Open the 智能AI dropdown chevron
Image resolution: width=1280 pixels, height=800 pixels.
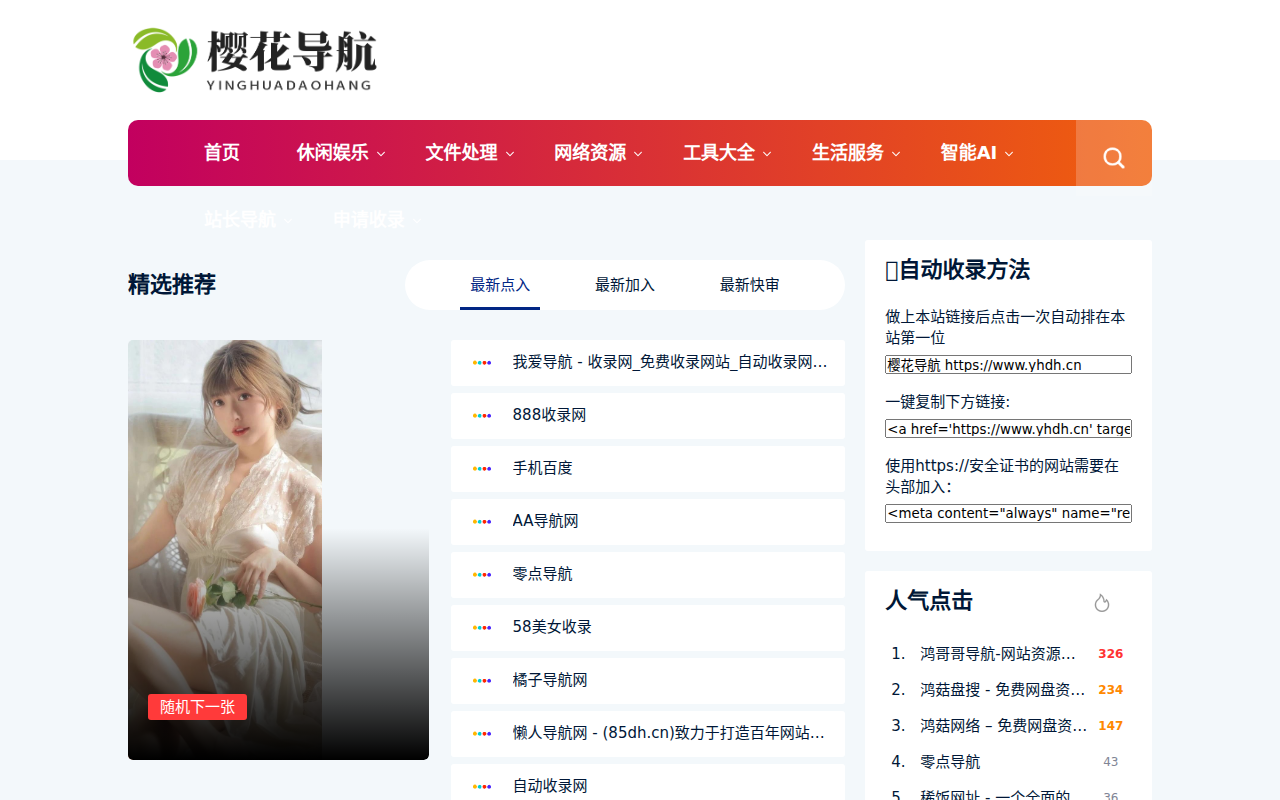point(1009,154)
